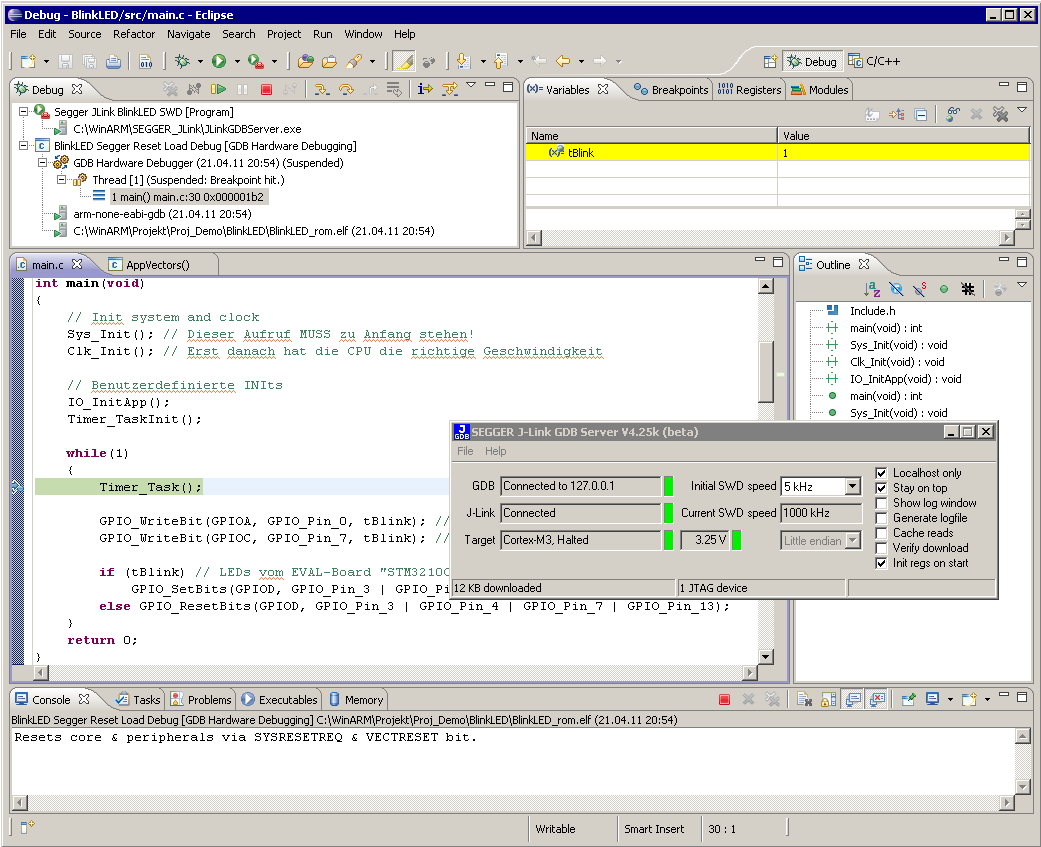Select the main() main.c:30 stack frame
This screenshot has width=1041, height=847.
pyautogui.click(x=187, y=196)
